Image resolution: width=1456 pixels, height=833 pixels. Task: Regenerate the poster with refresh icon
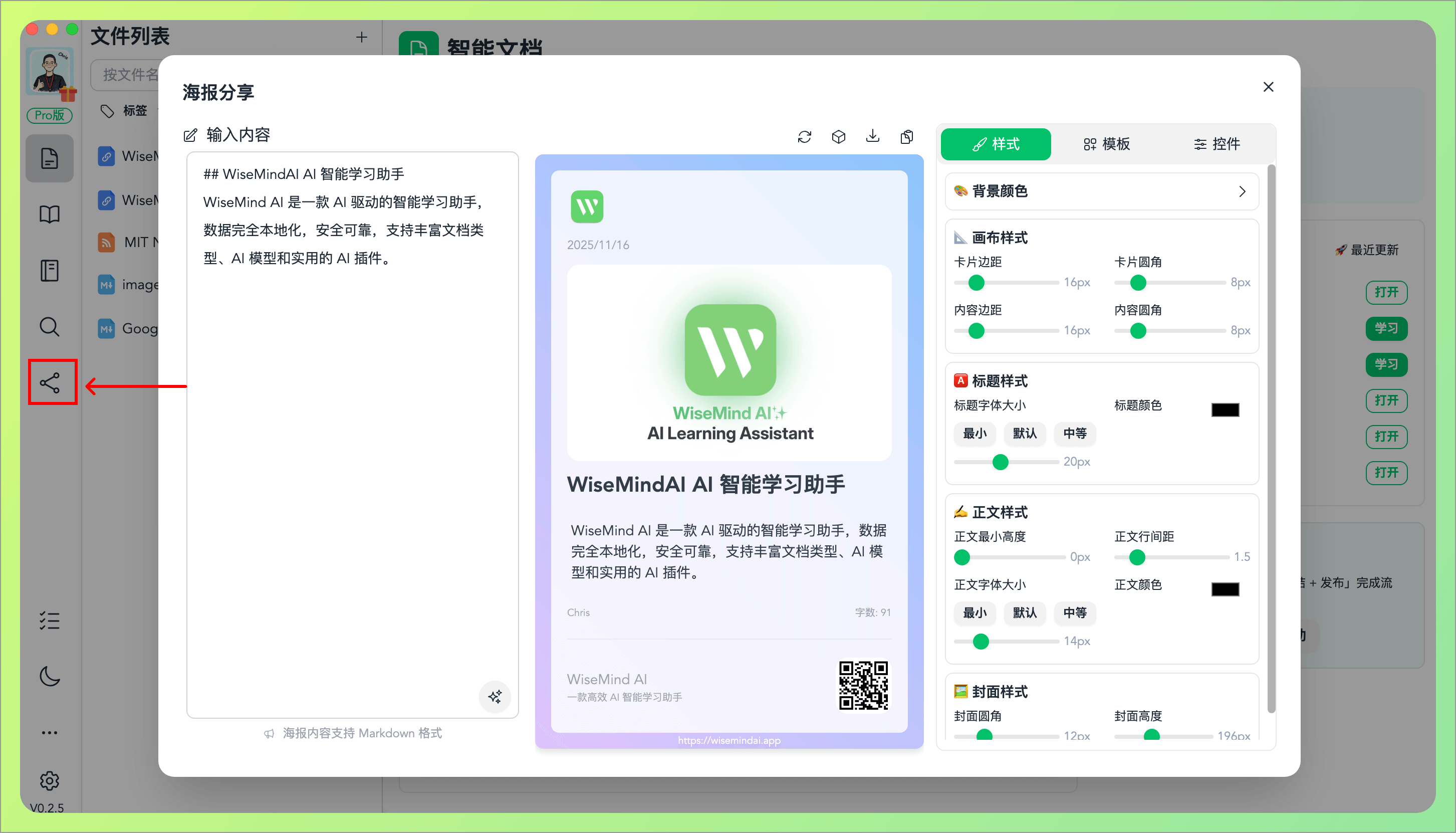805,136
